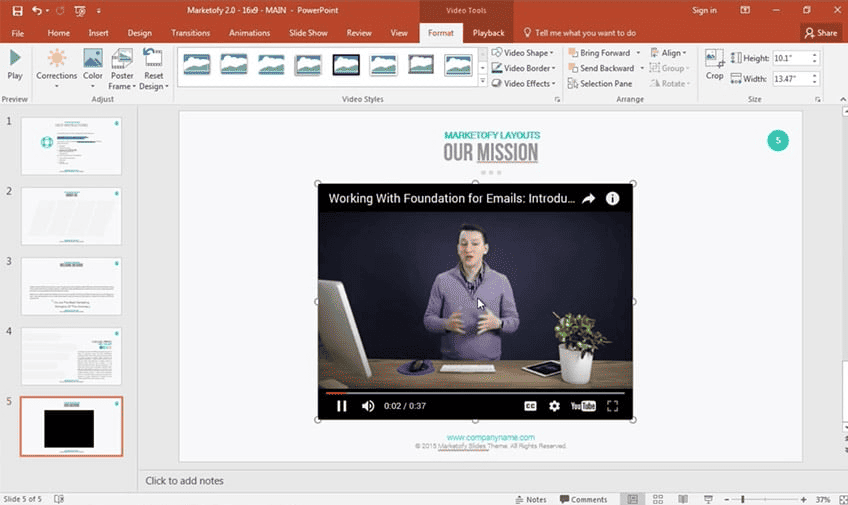Switch to the Transitions tab
The image size is (848, 505).
tap(190, 33)
